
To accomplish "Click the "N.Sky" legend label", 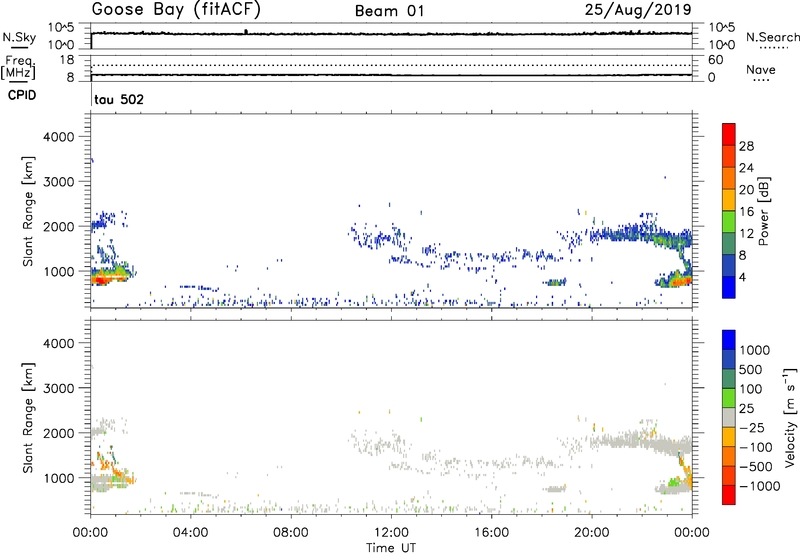I will [19, 37].
